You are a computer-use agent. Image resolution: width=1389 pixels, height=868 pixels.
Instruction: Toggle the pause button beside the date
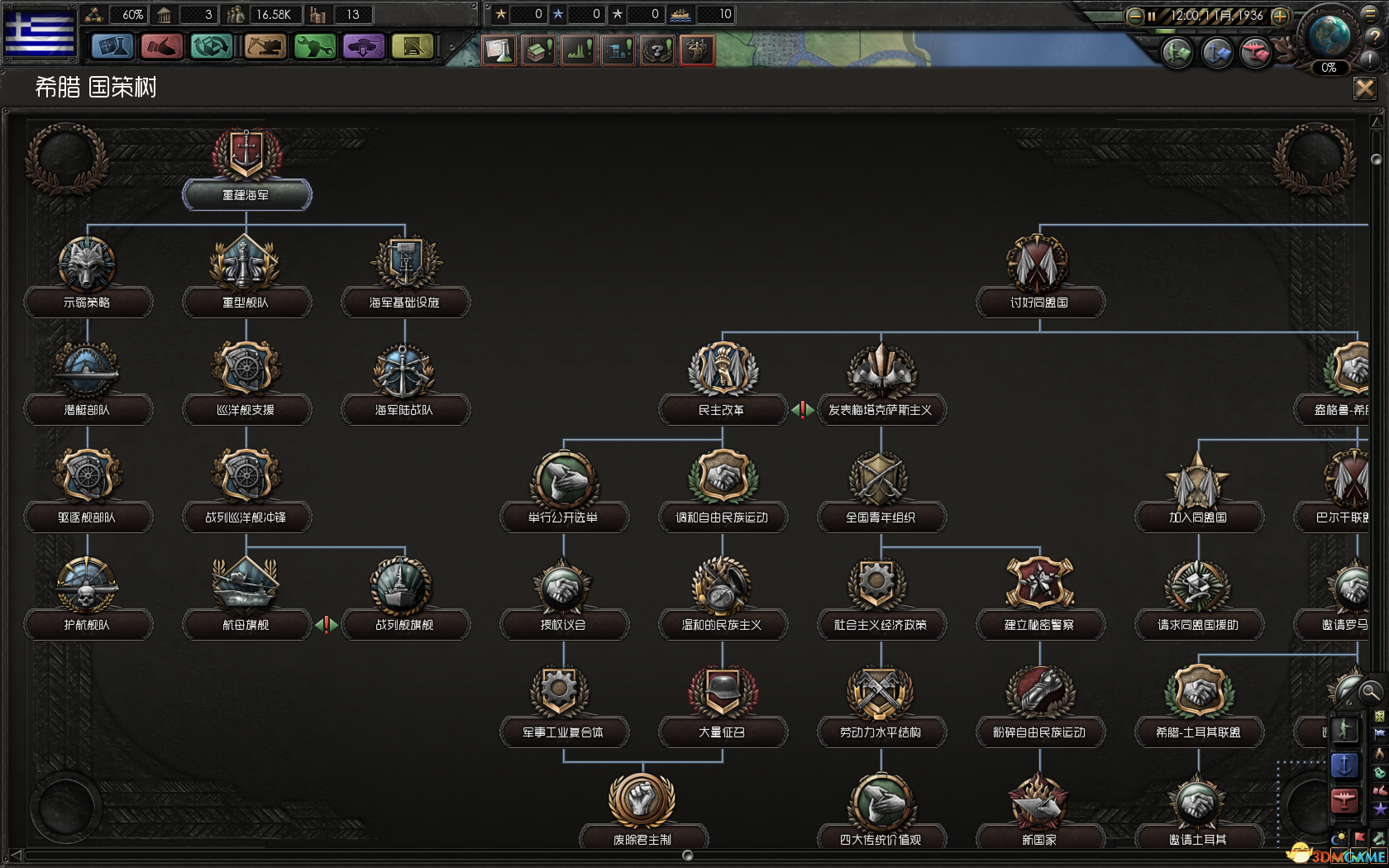[1151, 16]
